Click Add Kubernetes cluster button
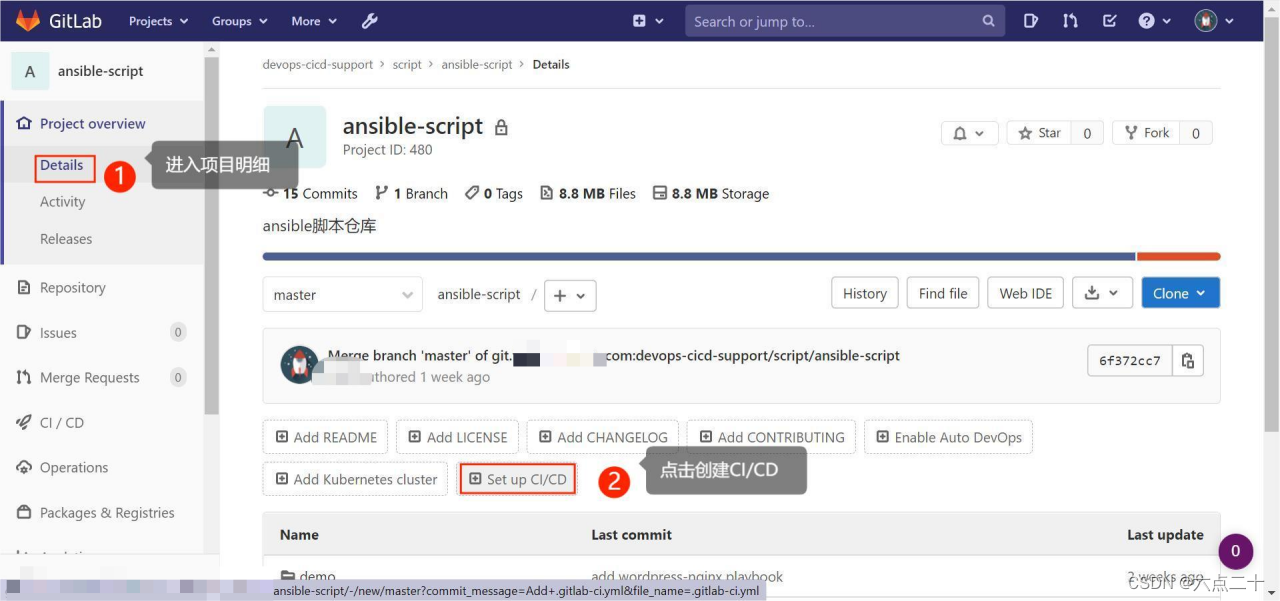The height and width of the screenshot is (601, 1280). (356, 479)
